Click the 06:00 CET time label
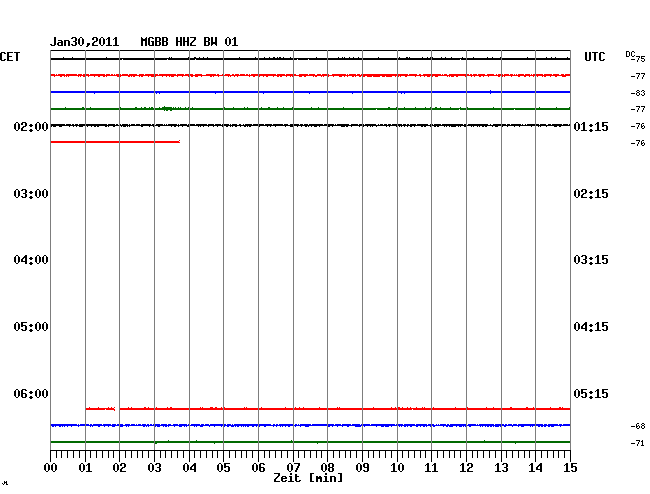 coord(31,393)
